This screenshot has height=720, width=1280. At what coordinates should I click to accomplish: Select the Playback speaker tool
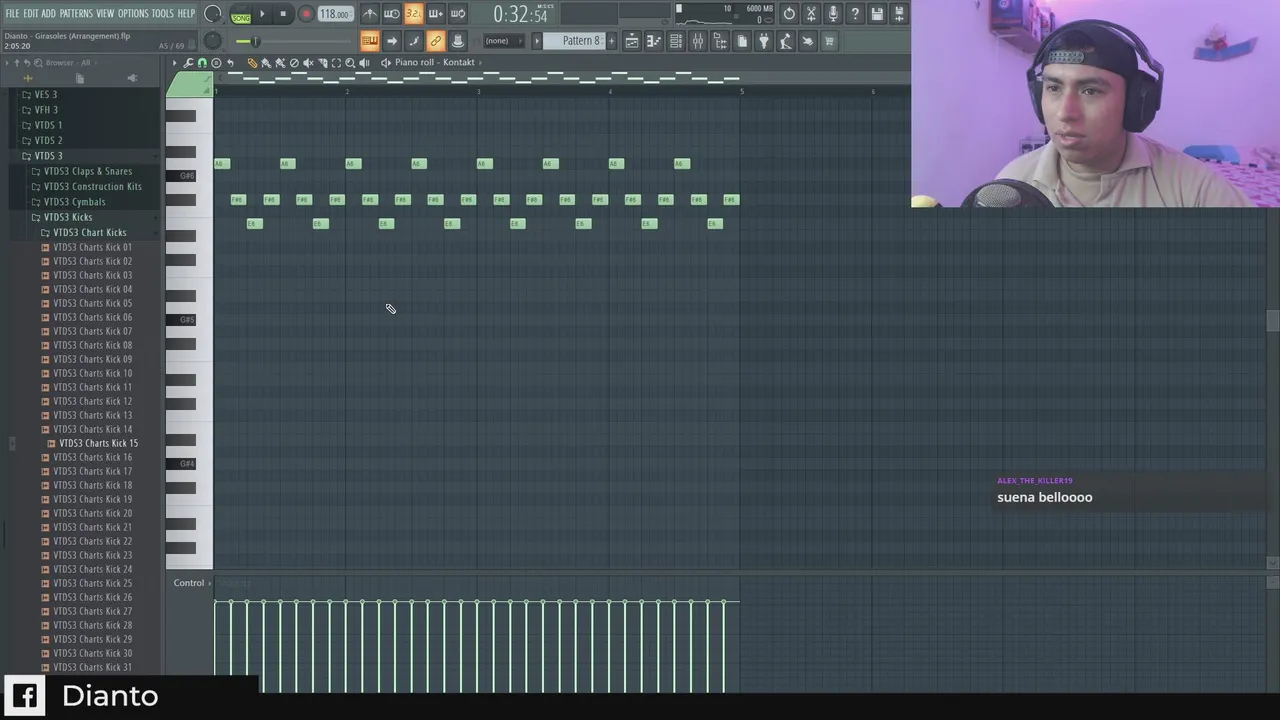coord(364,63)
